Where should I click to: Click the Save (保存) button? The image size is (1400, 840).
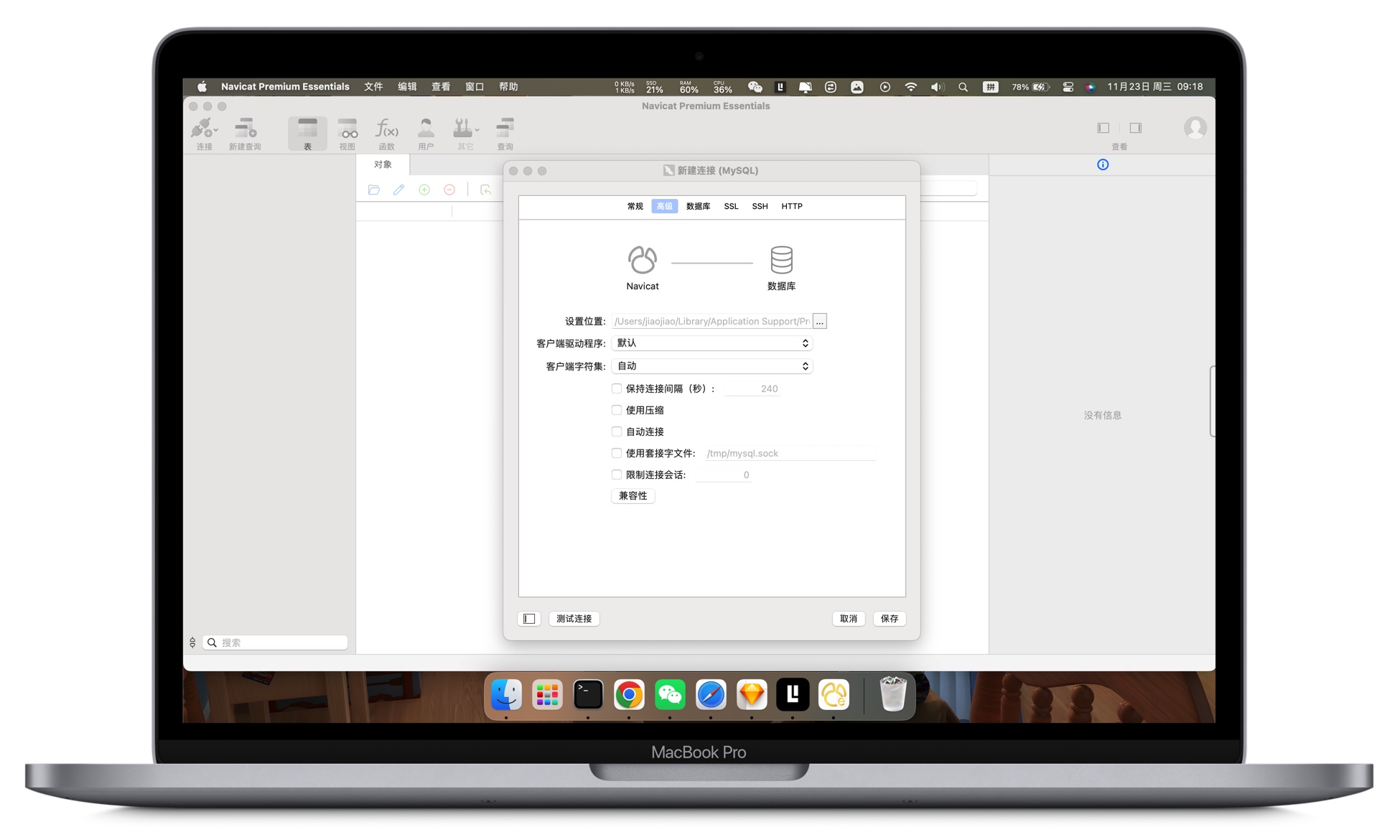pyautogui.click(x=890, y=618)
